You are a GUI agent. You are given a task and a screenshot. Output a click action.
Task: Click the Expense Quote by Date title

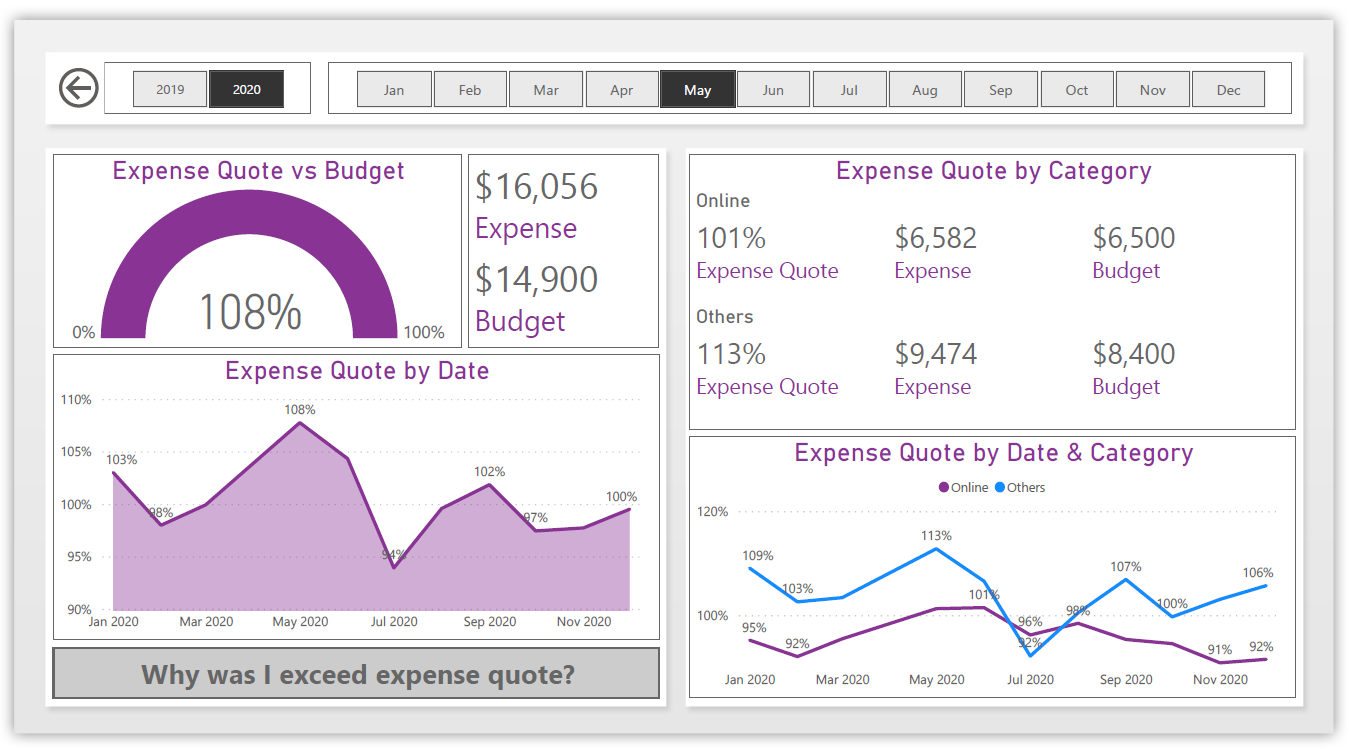pyautogui.click(x=356, y=371)
